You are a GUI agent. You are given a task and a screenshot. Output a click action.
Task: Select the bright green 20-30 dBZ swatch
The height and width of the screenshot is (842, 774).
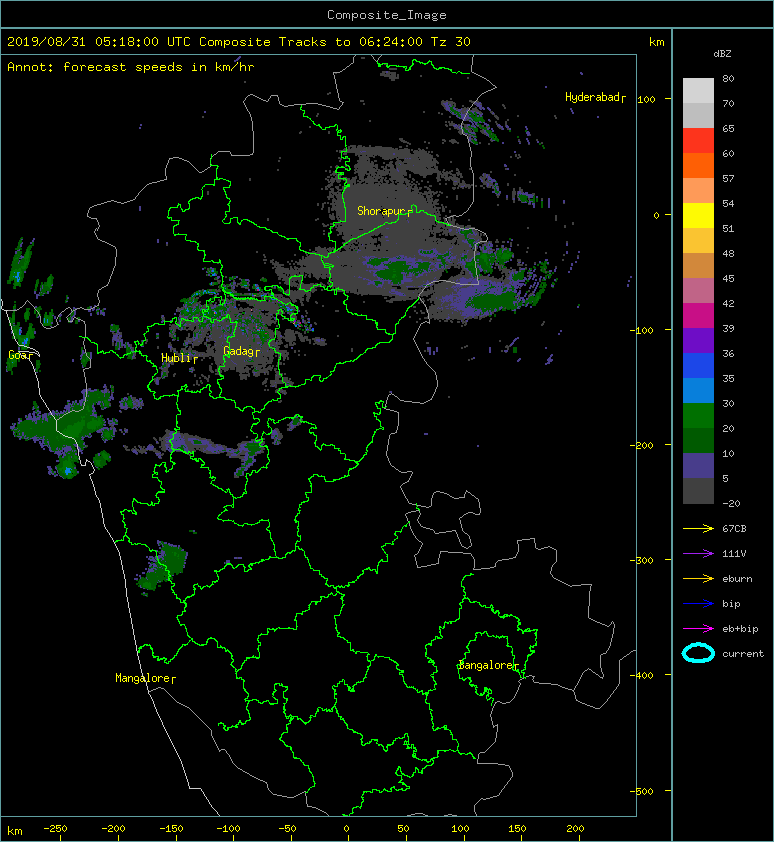click(698, 415)
